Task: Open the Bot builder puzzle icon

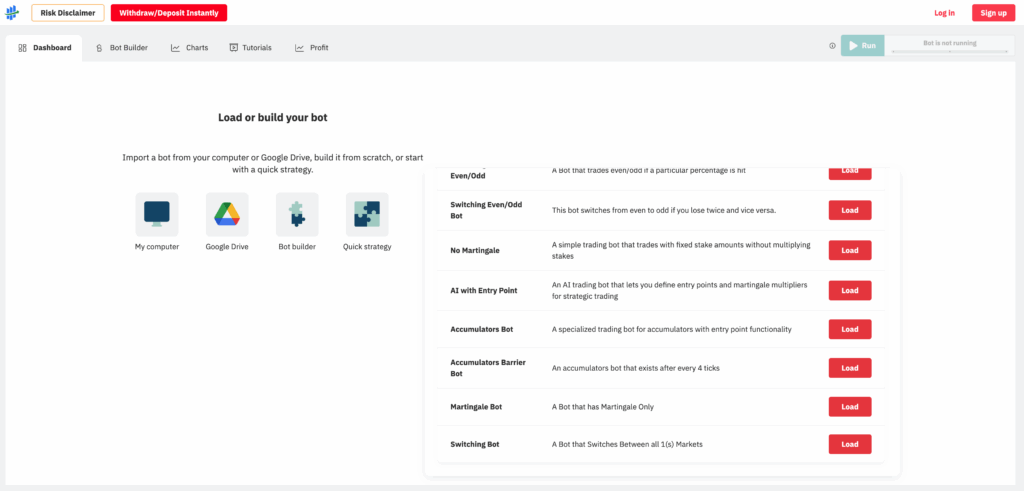Action: point(297,214)
